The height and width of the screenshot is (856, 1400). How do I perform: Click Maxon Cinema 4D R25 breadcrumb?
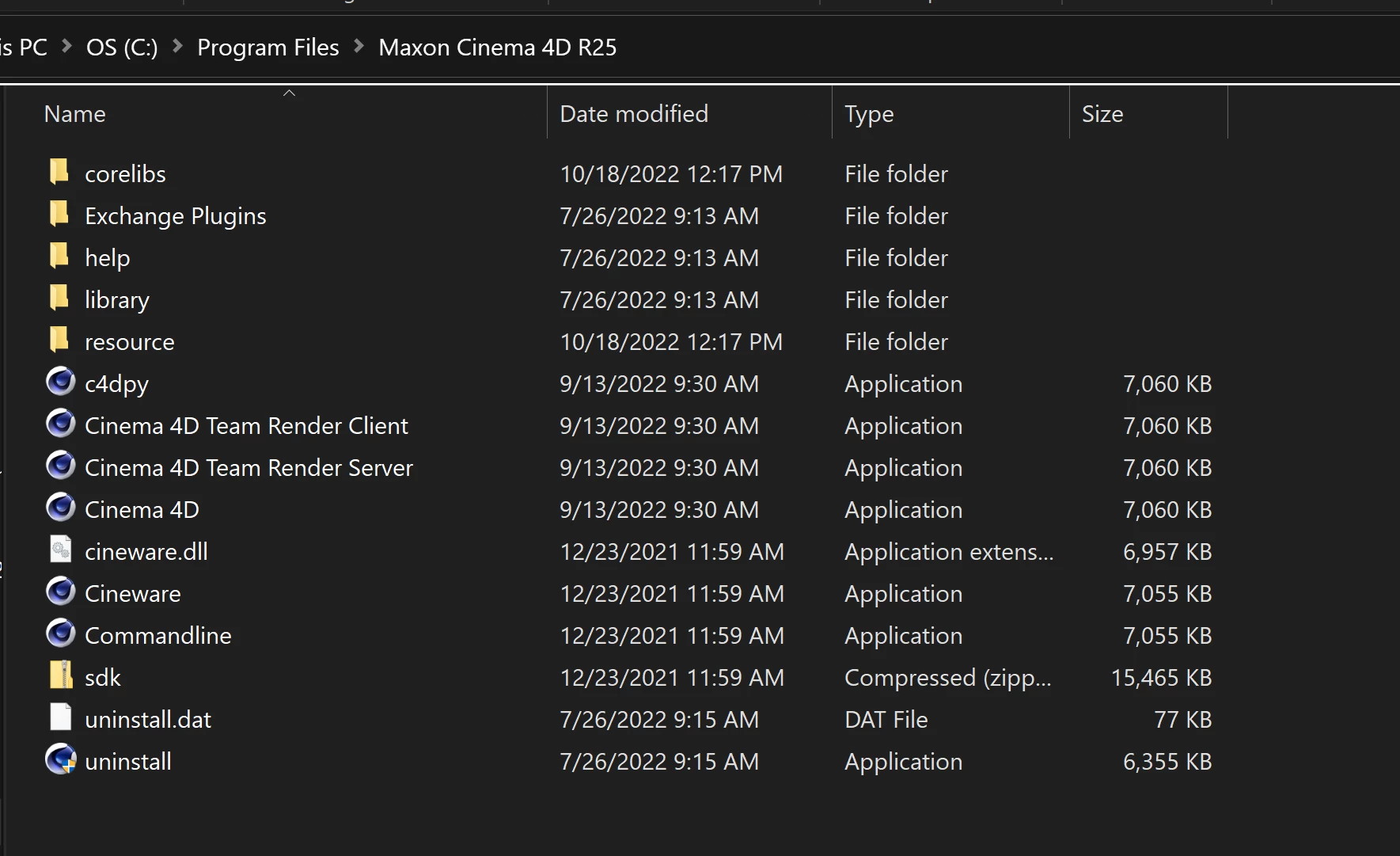click(x=497, y=48)
